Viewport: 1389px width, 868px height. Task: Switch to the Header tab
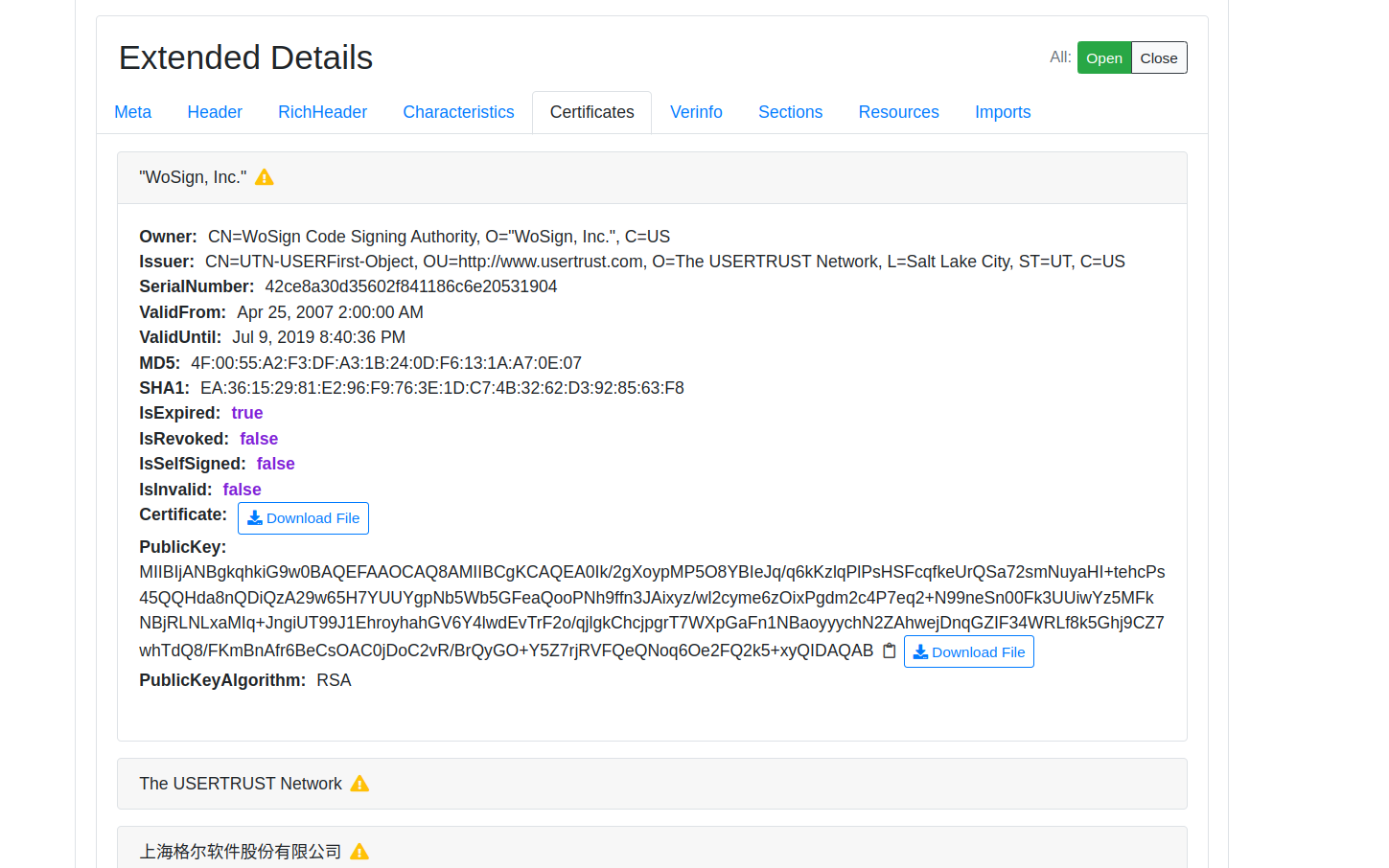click(x=215, y=112)
